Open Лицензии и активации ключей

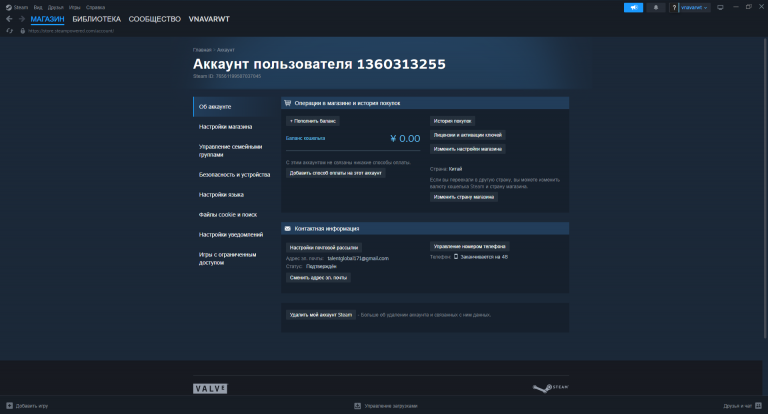(467, 135)
